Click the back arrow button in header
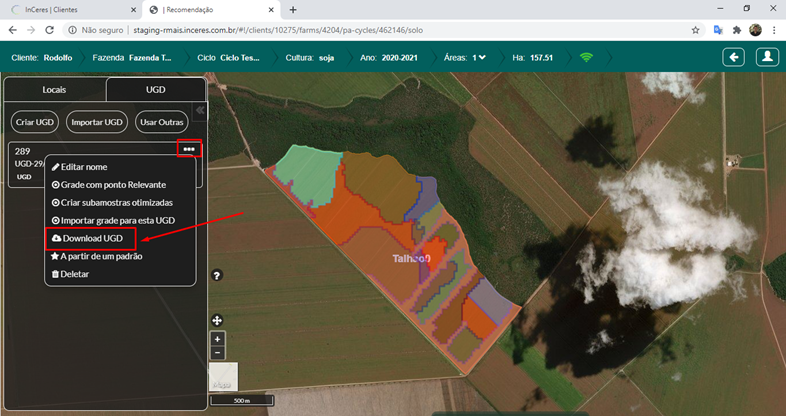This screenshot has height=416, width=786. click(733, 57)
